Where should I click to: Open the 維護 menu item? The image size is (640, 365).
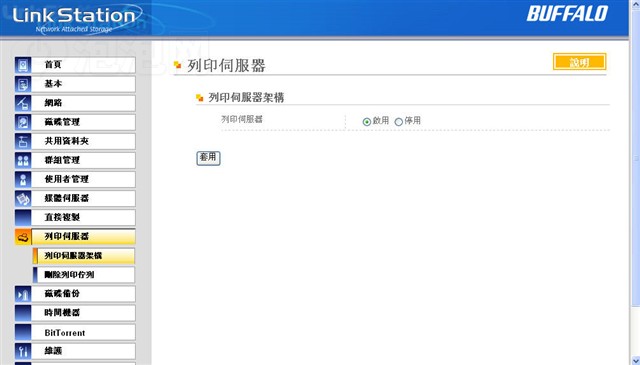point(83,351)
